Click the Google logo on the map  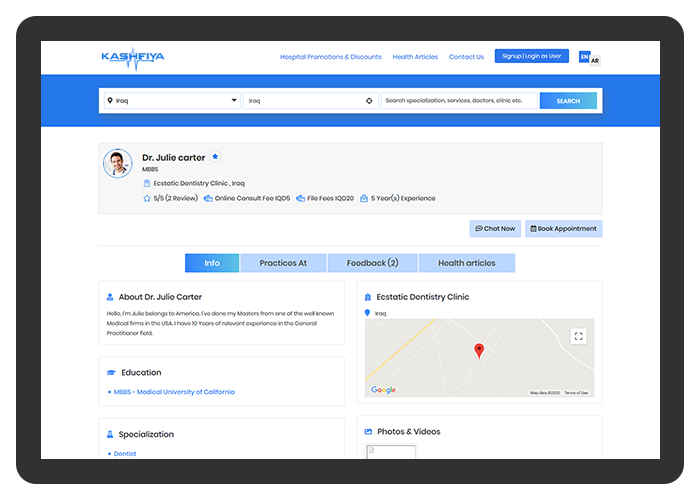383,390
